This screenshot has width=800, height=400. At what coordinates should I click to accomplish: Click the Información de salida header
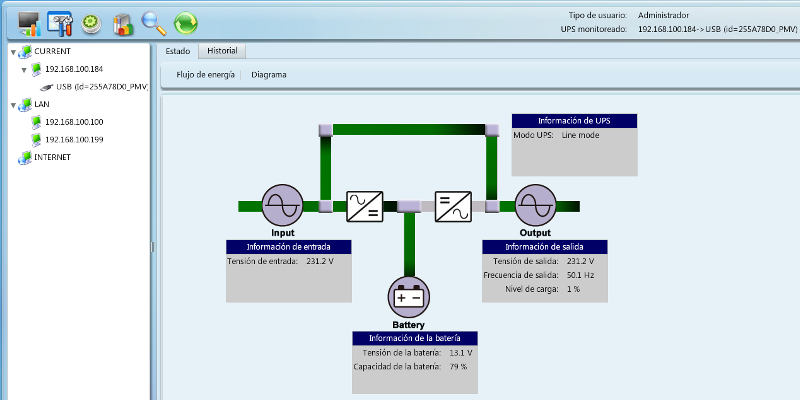pyautogui.click(x=544, y=247)
